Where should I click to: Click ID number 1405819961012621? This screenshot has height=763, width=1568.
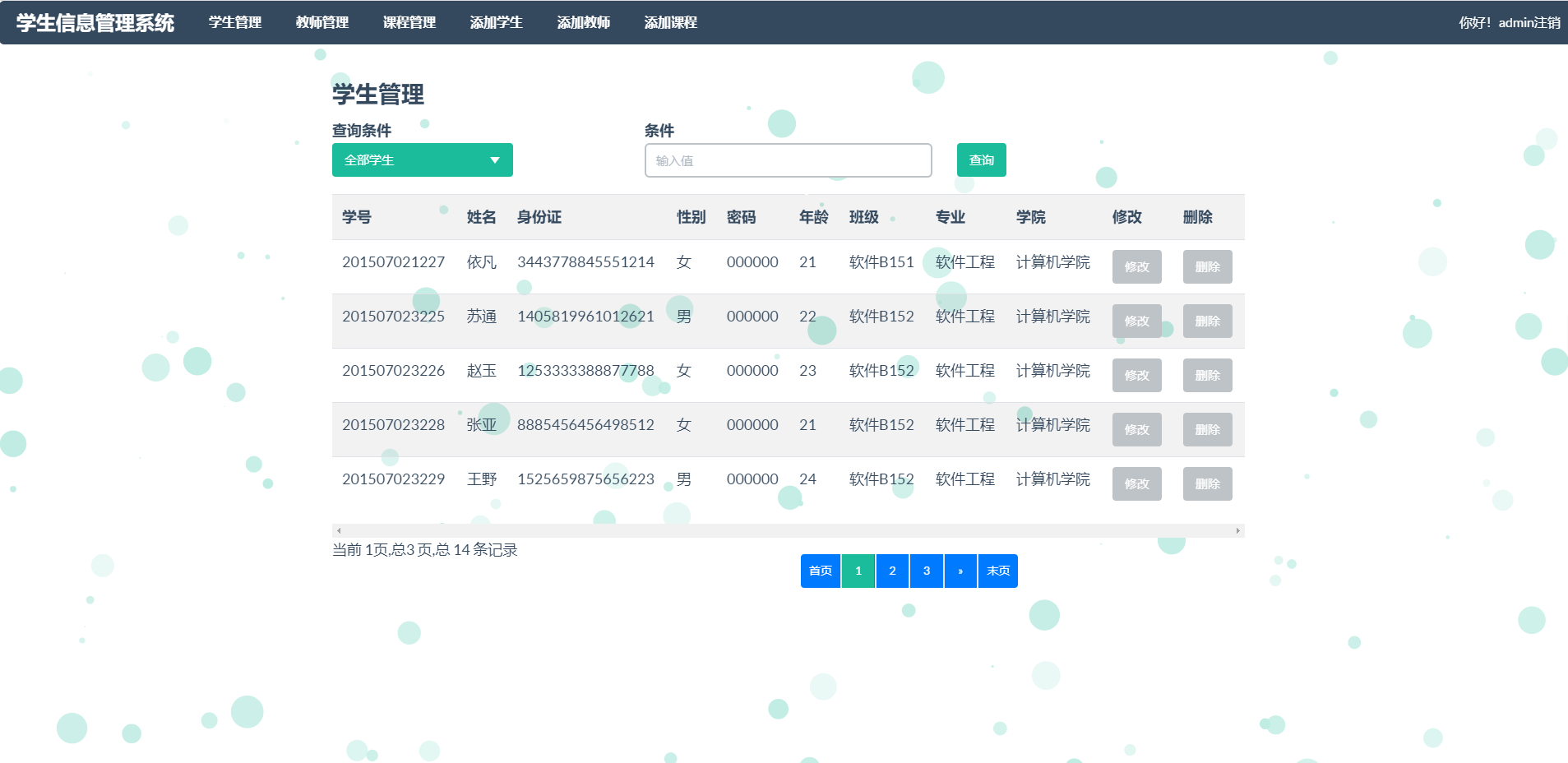(585, 316)
